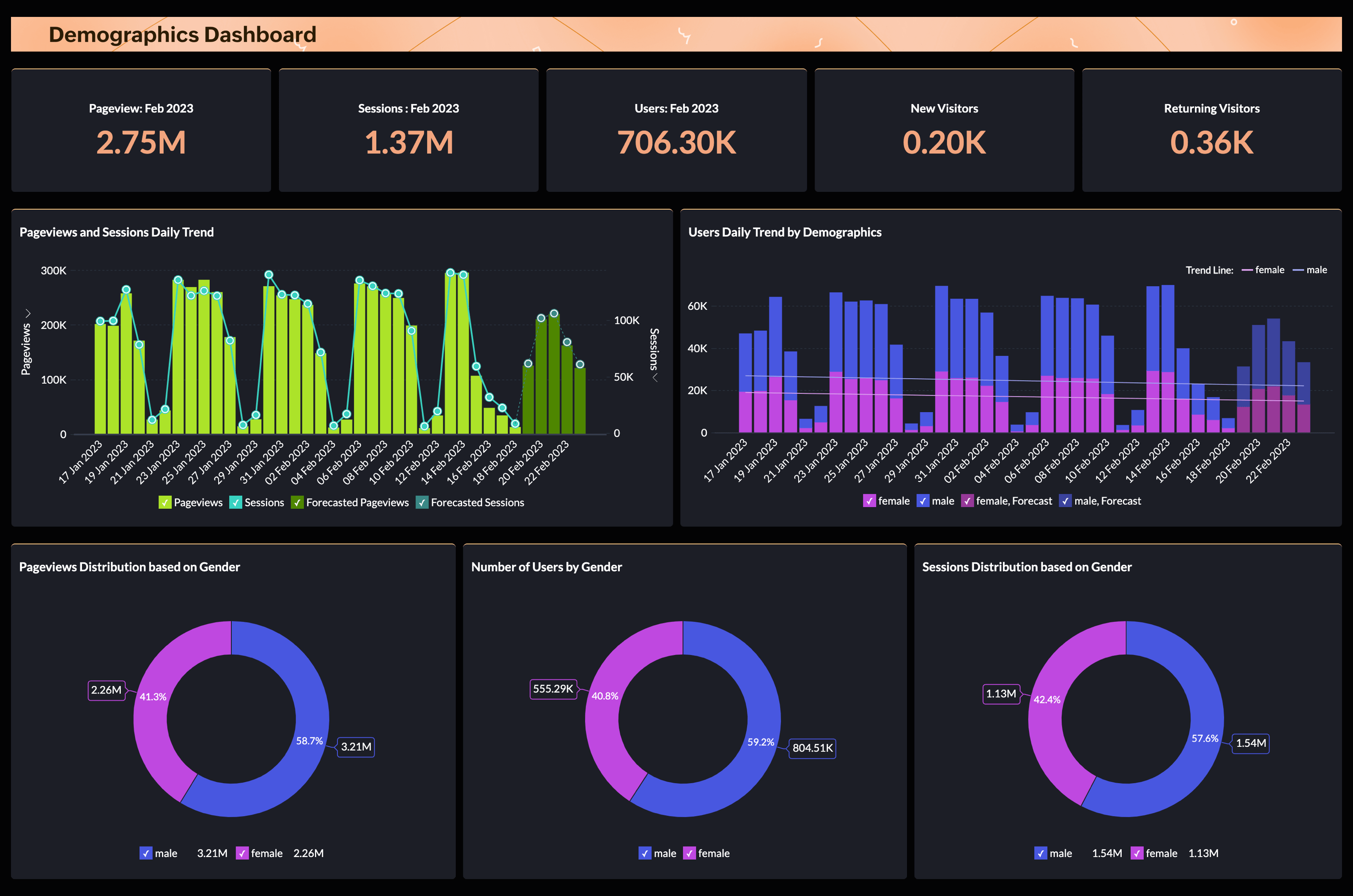Screen dimensions: 1353x896
Task: Hide male in the Pageviews Distribution donut legend
Action: pyautogui.click(x=146, y=853)
